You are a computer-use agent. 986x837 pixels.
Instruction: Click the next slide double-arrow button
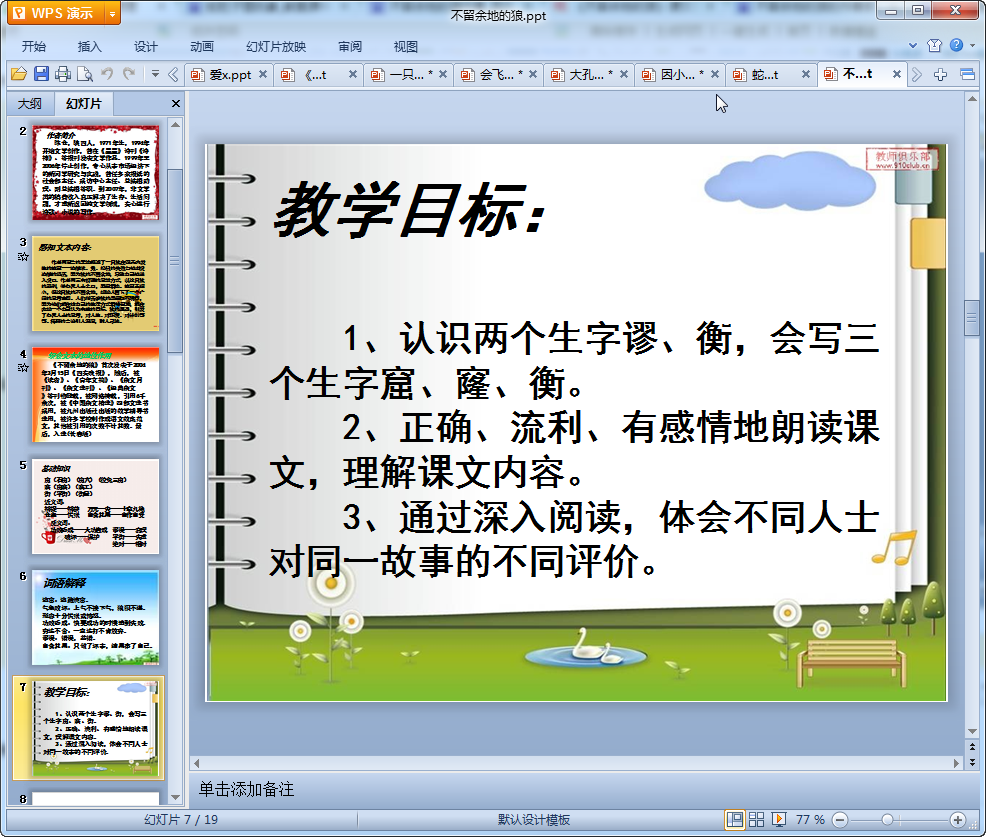coord(972,762)
